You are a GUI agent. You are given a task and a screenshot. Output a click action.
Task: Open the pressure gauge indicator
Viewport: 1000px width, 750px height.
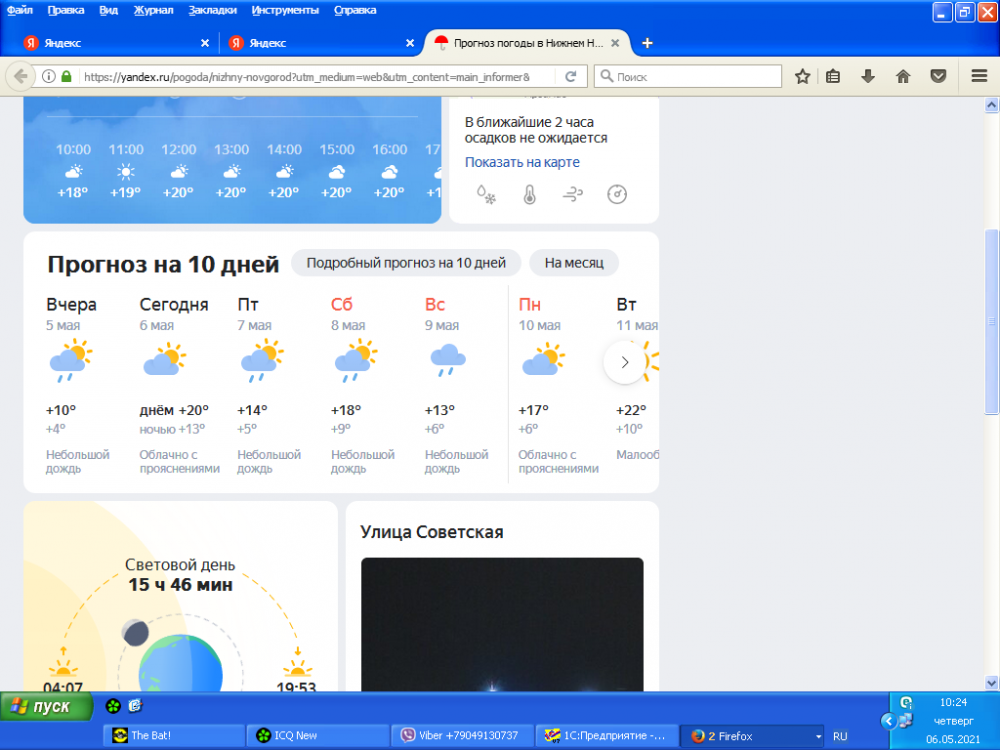pos(616,196)
